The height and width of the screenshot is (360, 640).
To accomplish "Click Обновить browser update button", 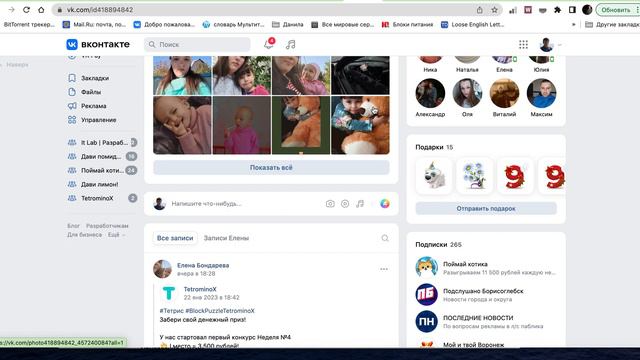I will [616, 10].
